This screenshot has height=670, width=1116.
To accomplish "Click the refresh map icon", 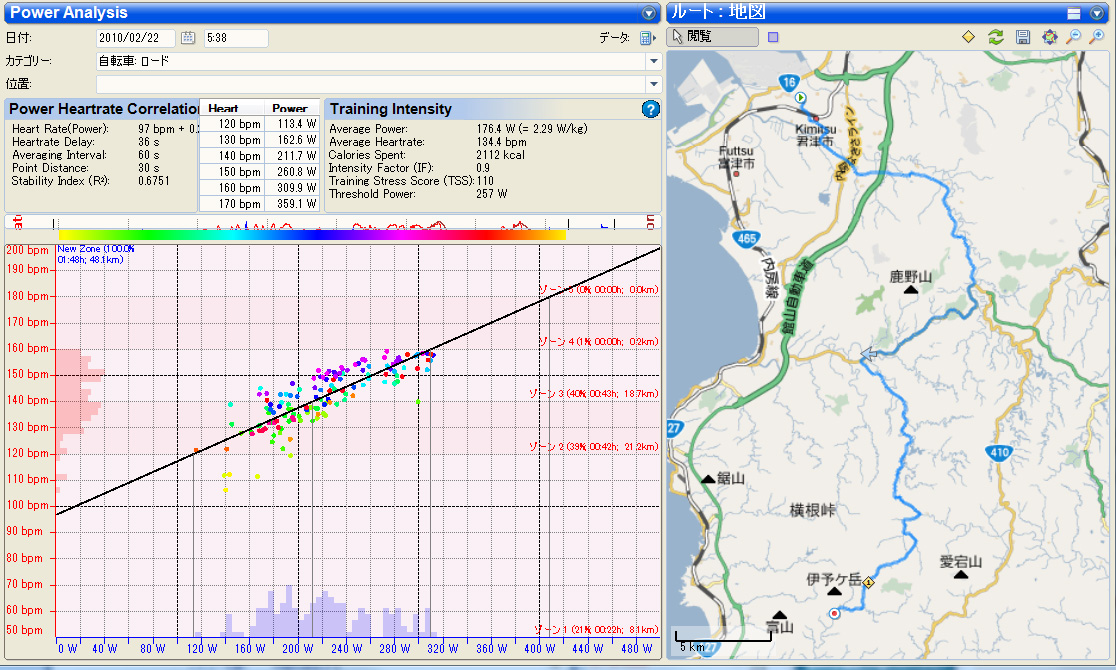I will tap(995, 37).
